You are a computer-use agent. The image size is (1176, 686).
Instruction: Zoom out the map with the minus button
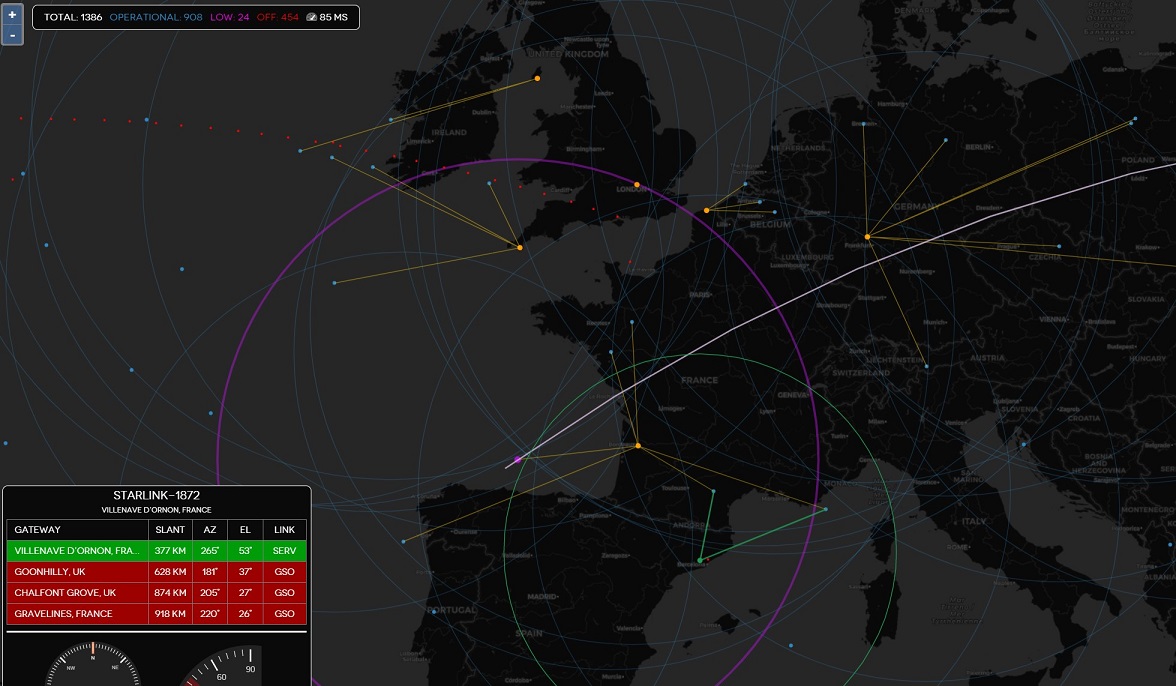[x=12, y=35]
